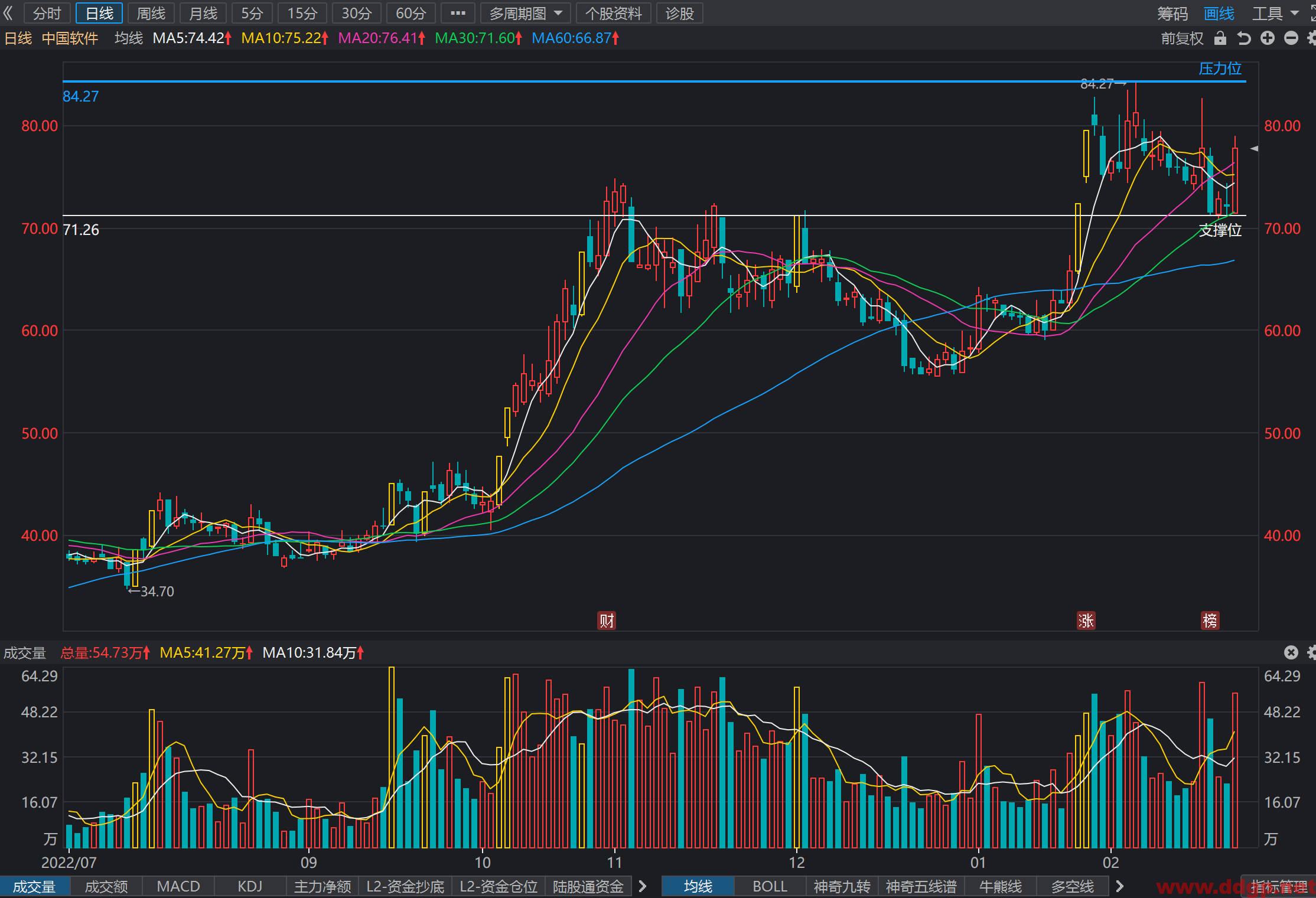
Task: Click the undo arrow icon in the chart header
Action: tap(1243, 38)
